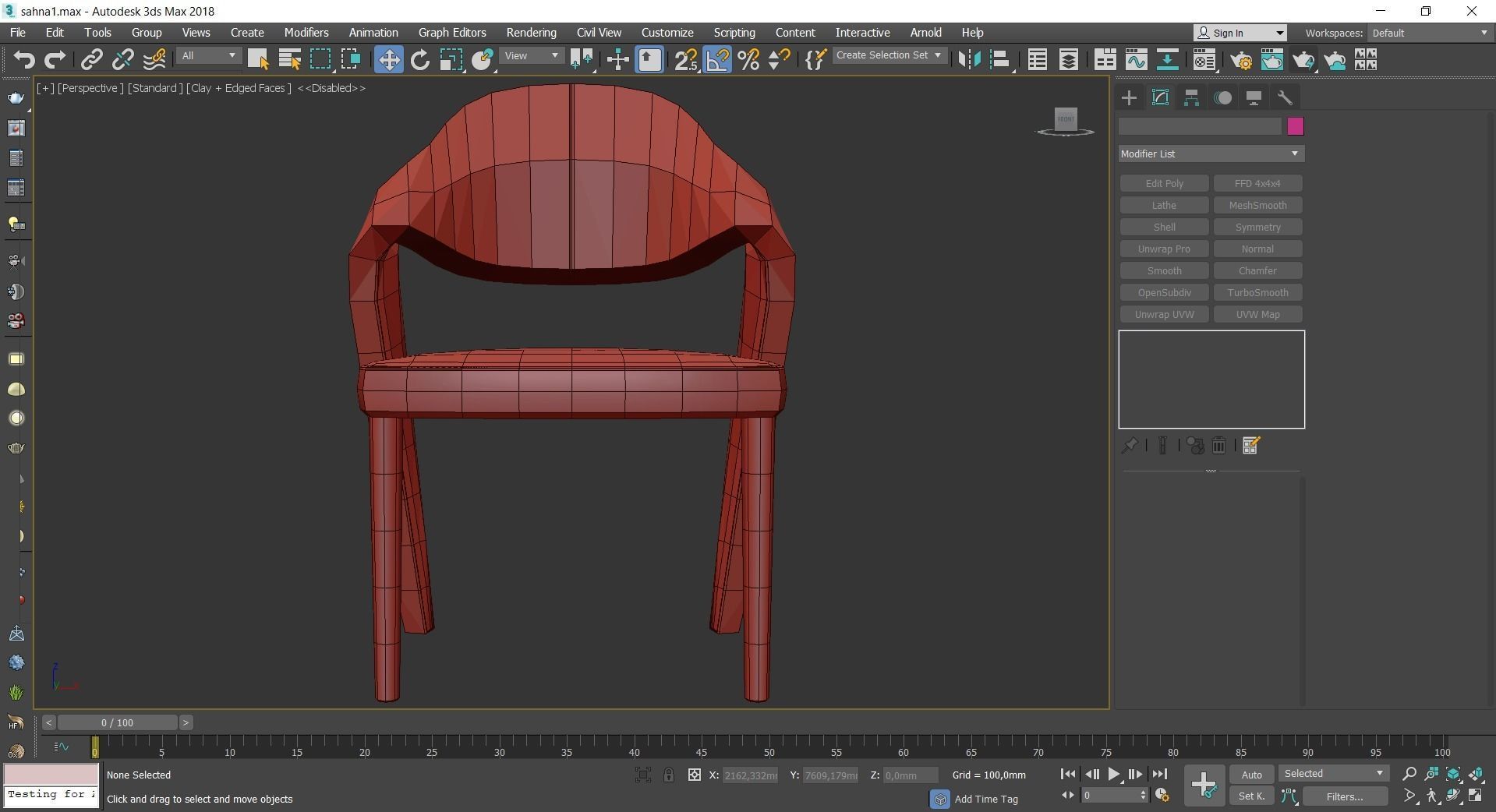Click the Remove modifier trash icon
The image size is (1496, 812).
[x=1219, y=446]
